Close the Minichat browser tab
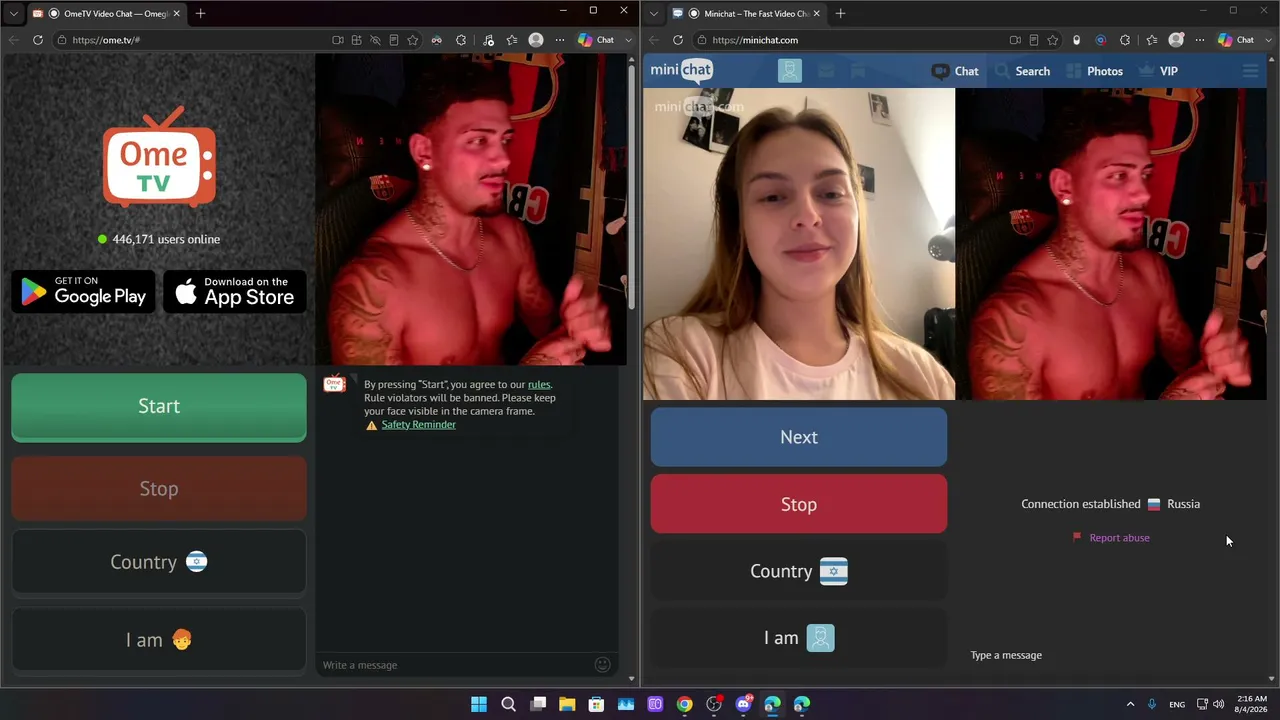This screenshot has width=1280, height=720. 817,13
